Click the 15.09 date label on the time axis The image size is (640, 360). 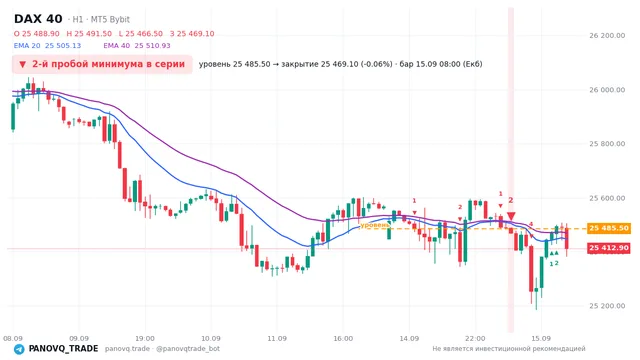(541, 338)
